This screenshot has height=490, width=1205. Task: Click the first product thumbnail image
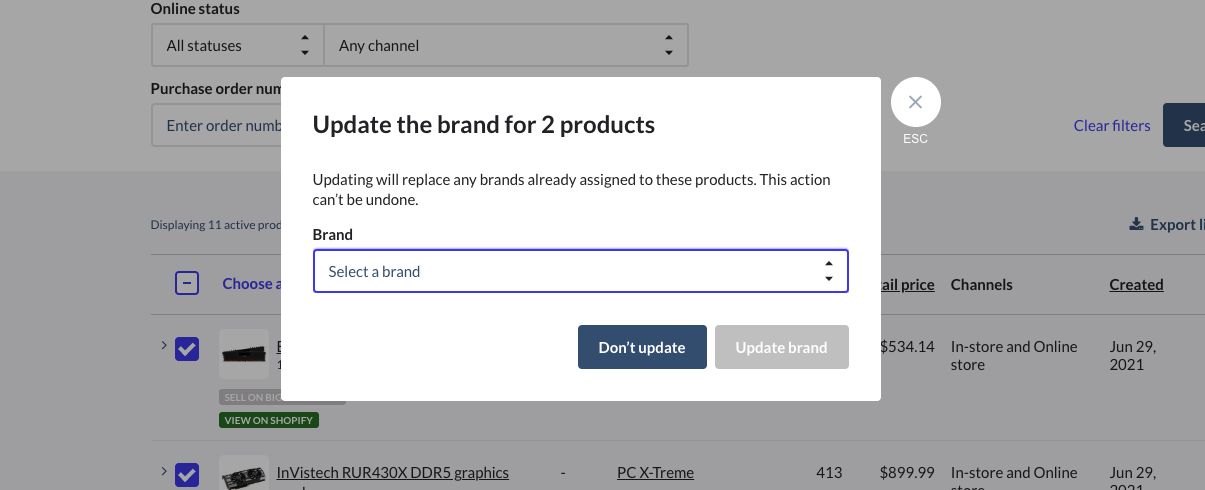244,354
